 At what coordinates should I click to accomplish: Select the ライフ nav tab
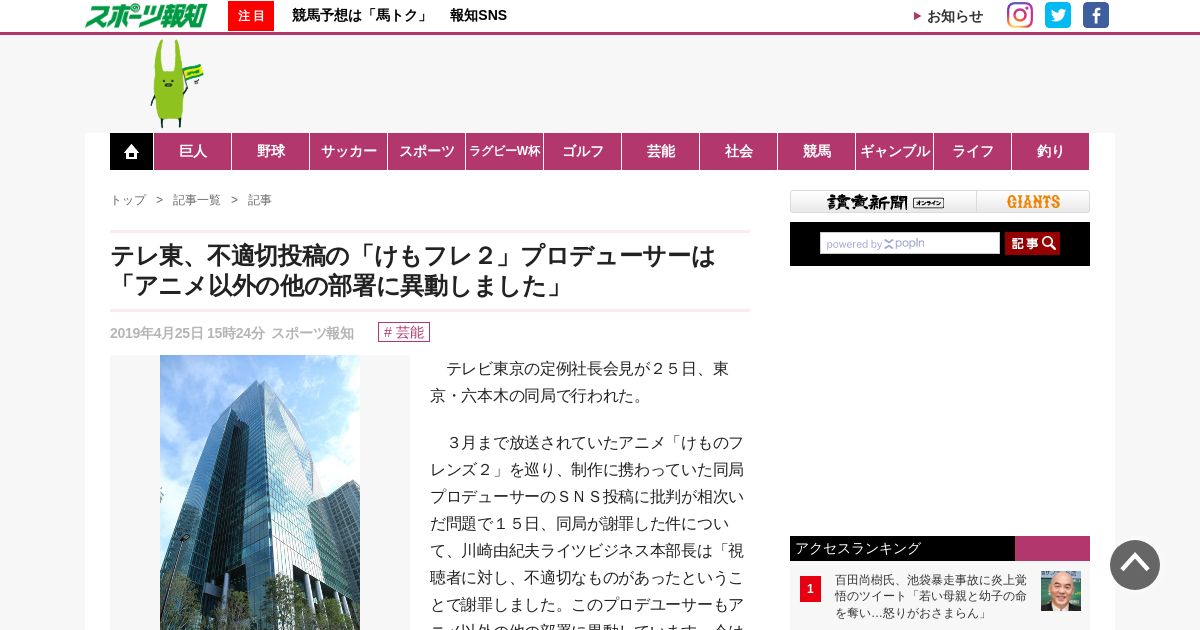coord(973,152)
